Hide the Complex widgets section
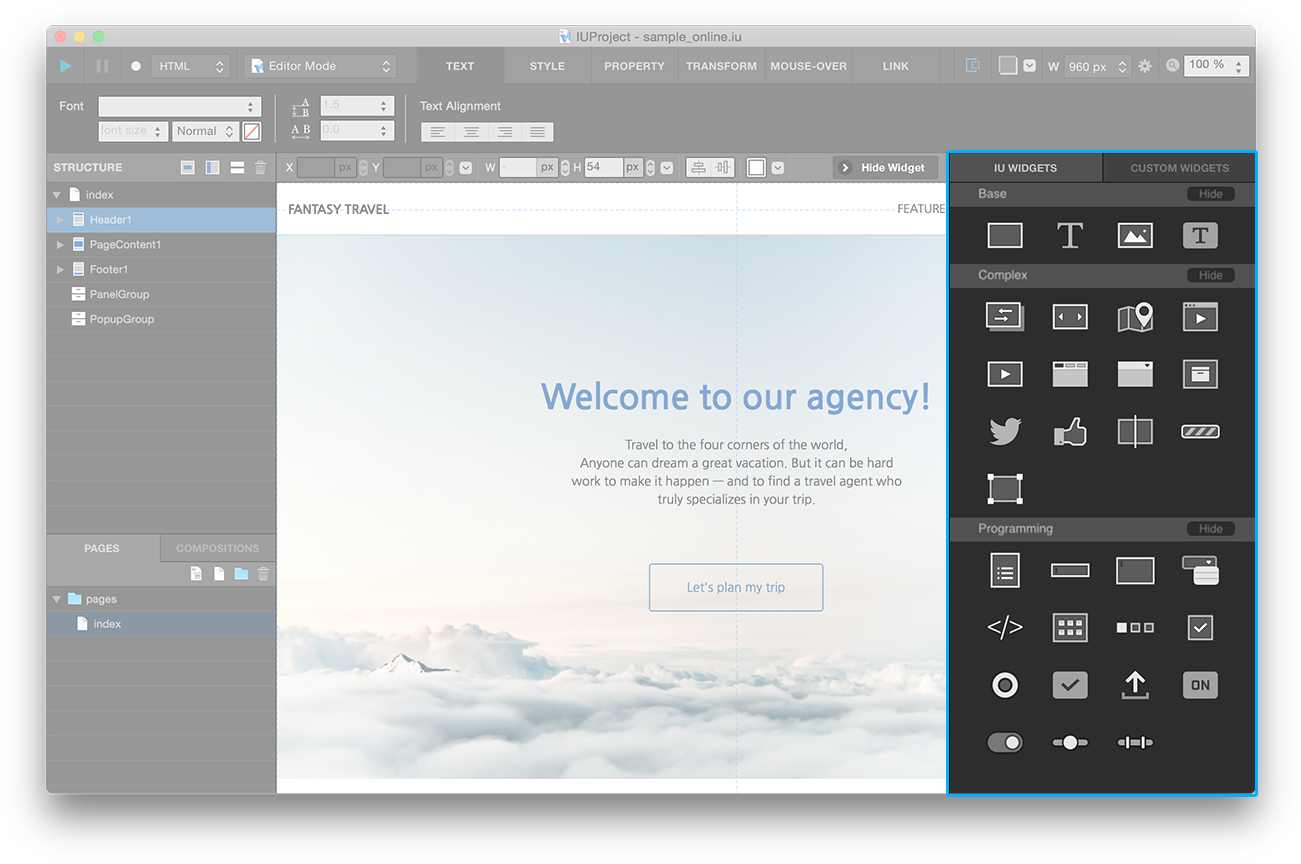Image resolution: width=1301 pixels, height=864 pixels. 1210,275
